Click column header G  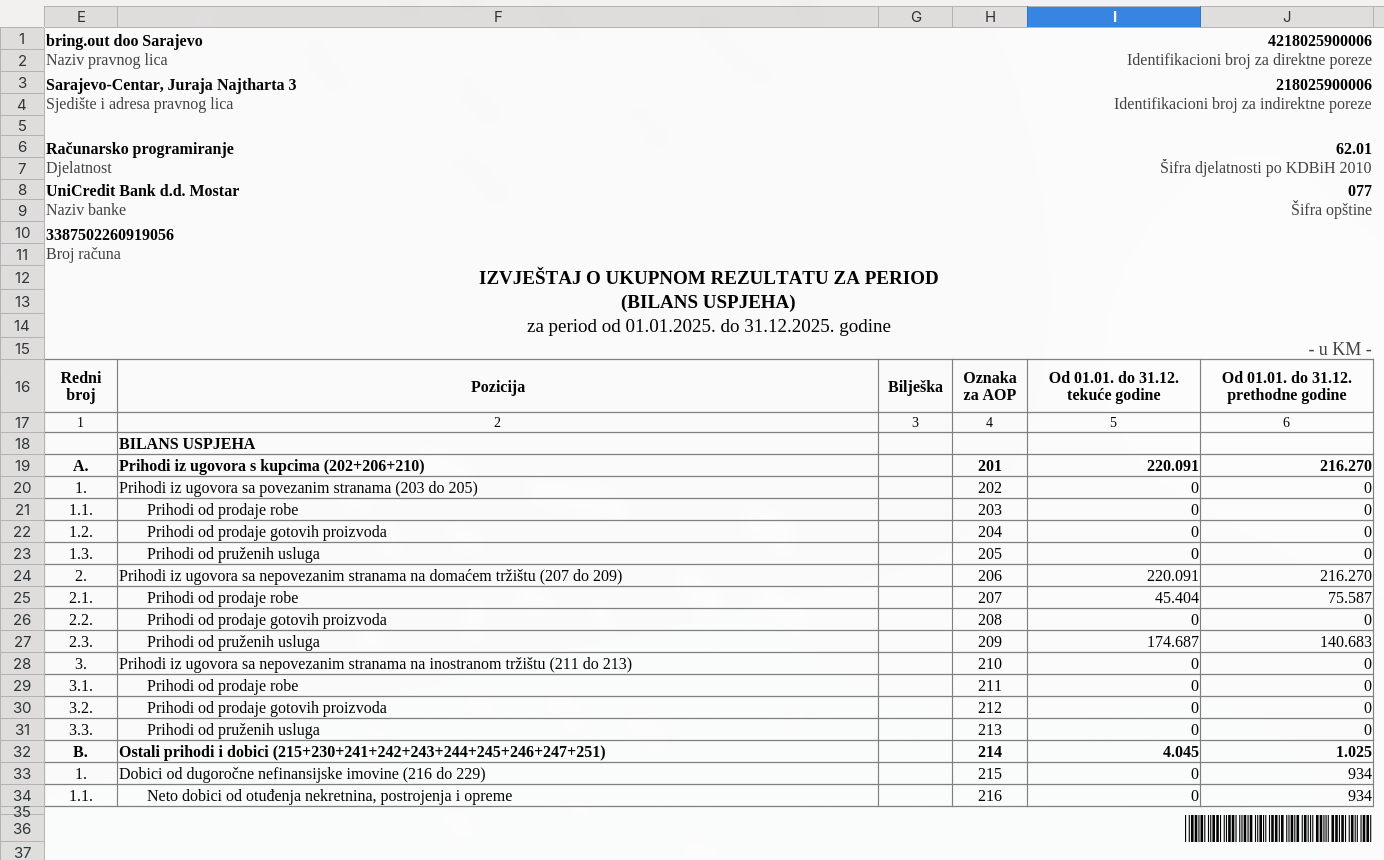pyautogui.click(x=915, y=17)
